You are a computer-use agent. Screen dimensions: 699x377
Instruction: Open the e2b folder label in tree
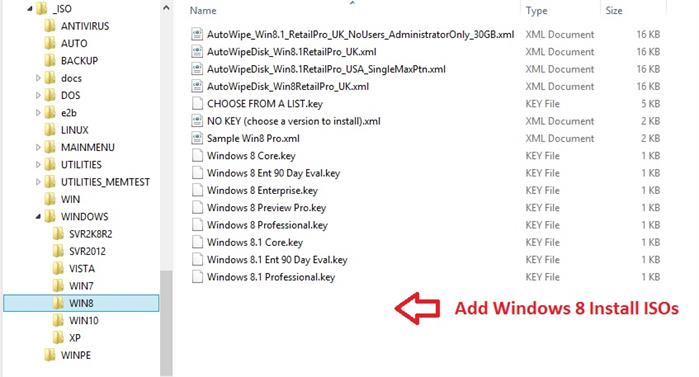coord(69,113)
